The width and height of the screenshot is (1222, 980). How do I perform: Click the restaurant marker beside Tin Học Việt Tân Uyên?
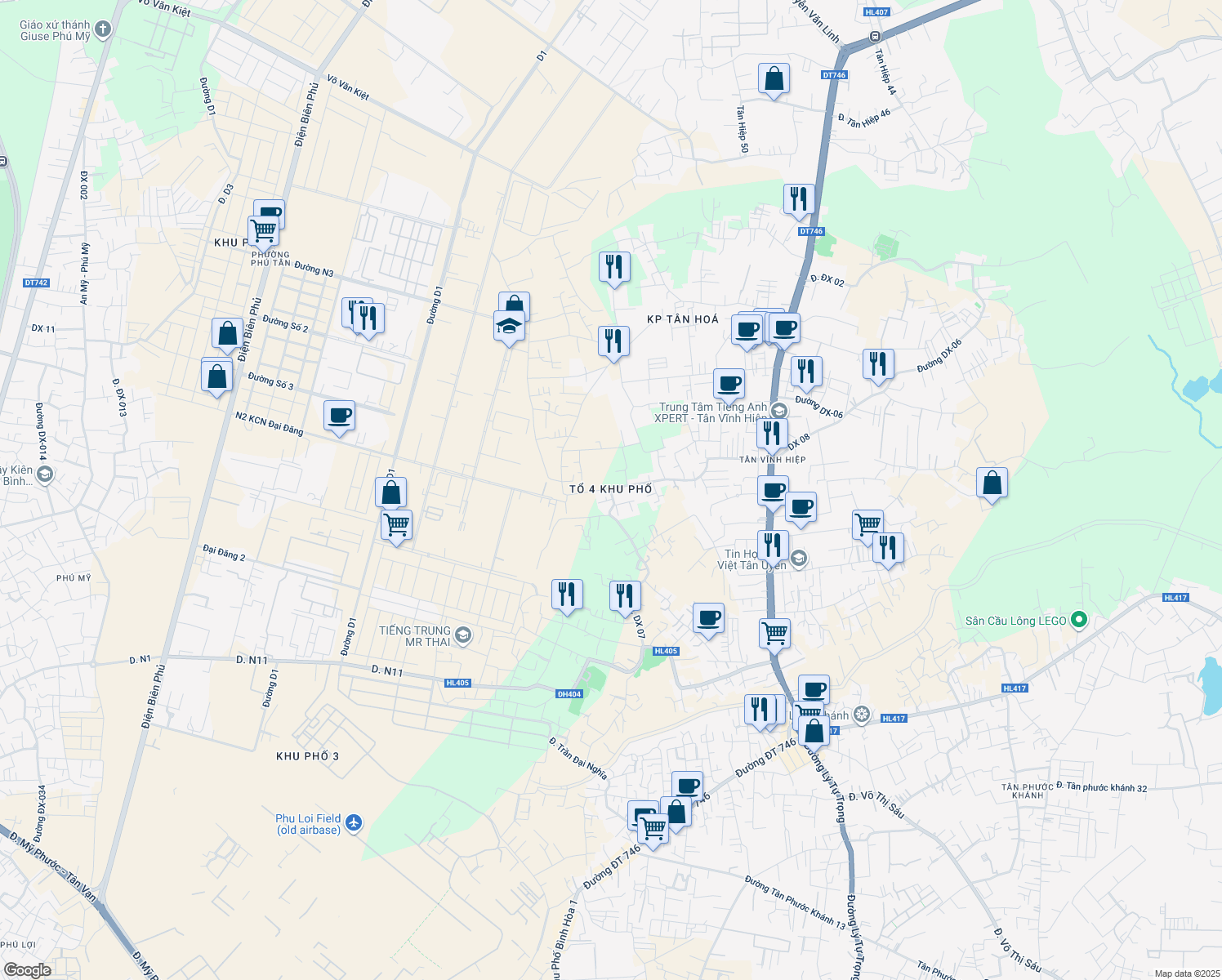point(772,546)
